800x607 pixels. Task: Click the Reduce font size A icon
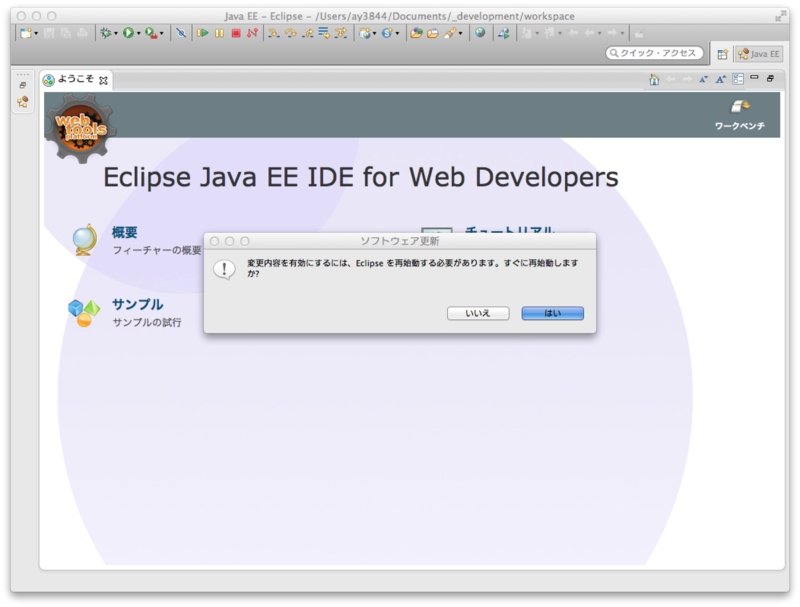point(704,79)
